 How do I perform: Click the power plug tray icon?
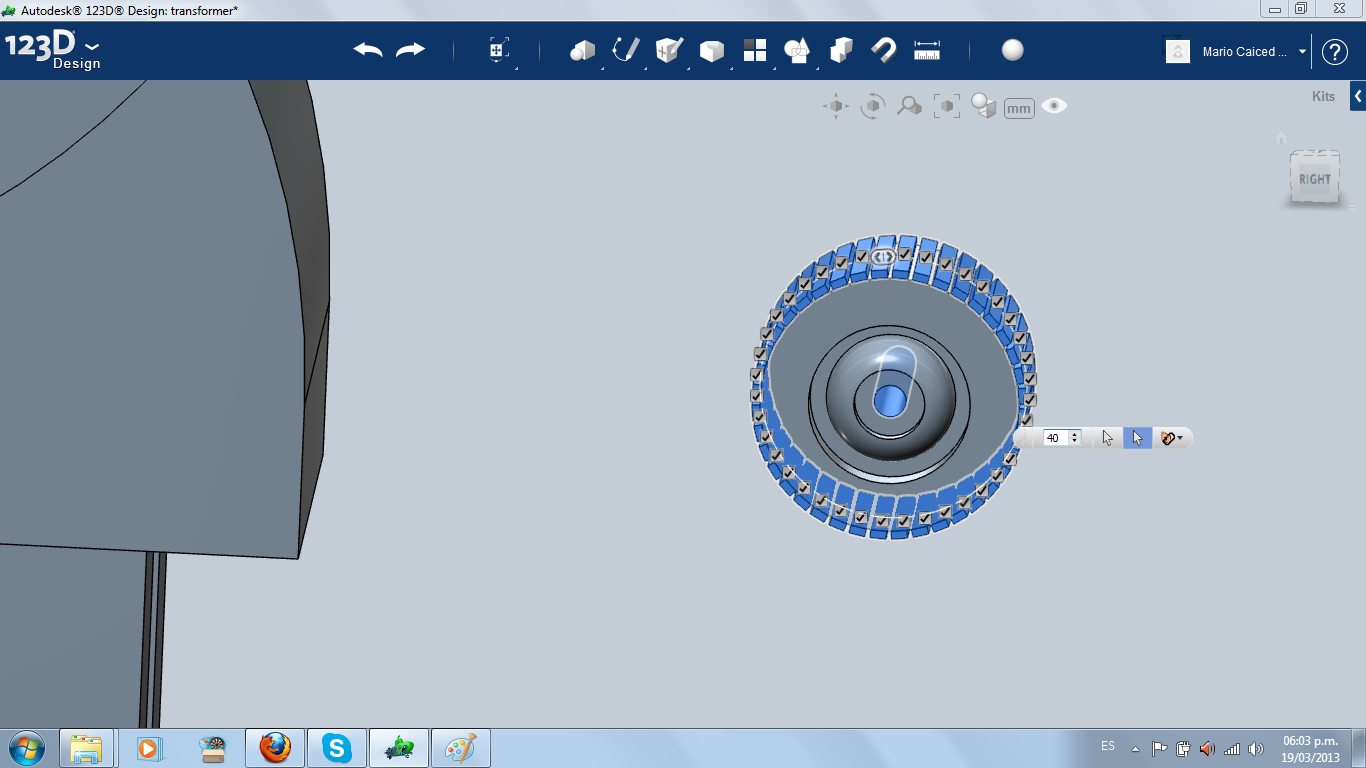click(1184, 748)
